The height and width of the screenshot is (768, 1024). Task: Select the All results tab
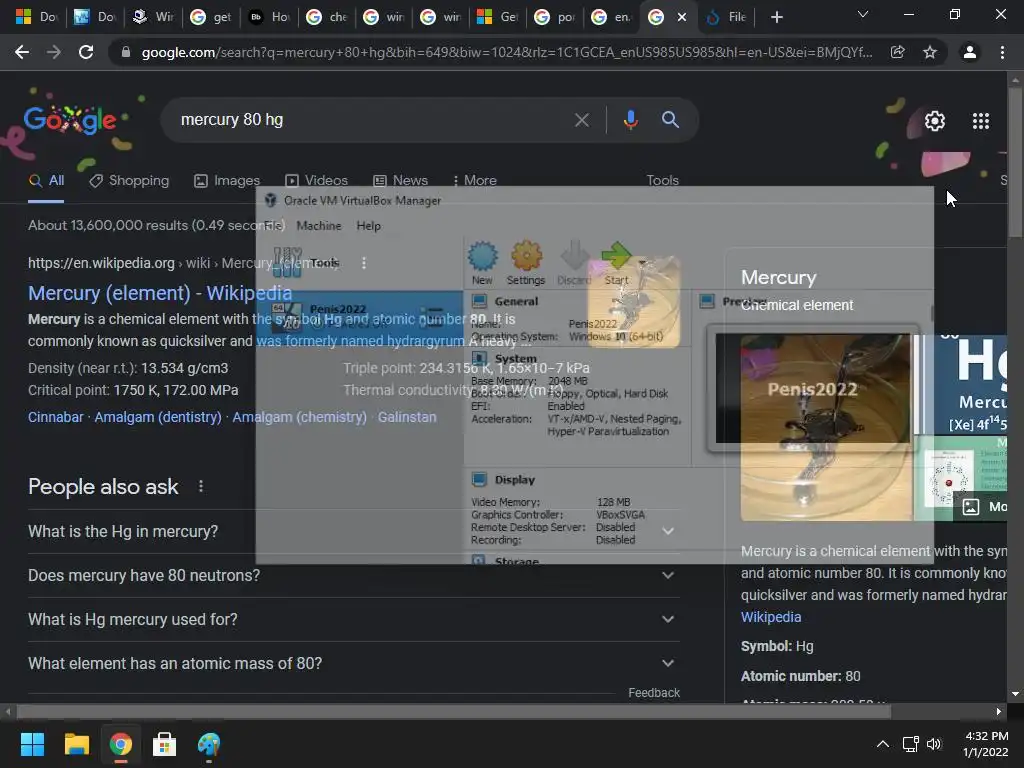(46, 180)
